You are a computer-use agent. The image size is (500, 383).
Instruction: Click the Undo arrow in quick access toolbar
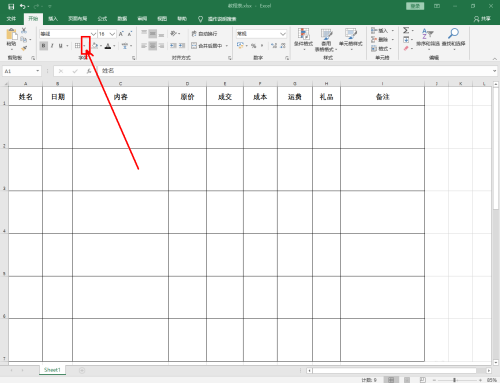click(x=22, y=6)
